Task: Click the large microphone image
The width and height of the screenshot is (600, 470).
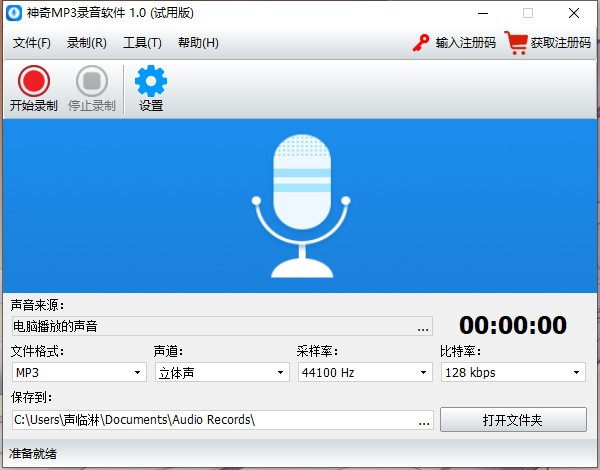Action: click(301, 207)
